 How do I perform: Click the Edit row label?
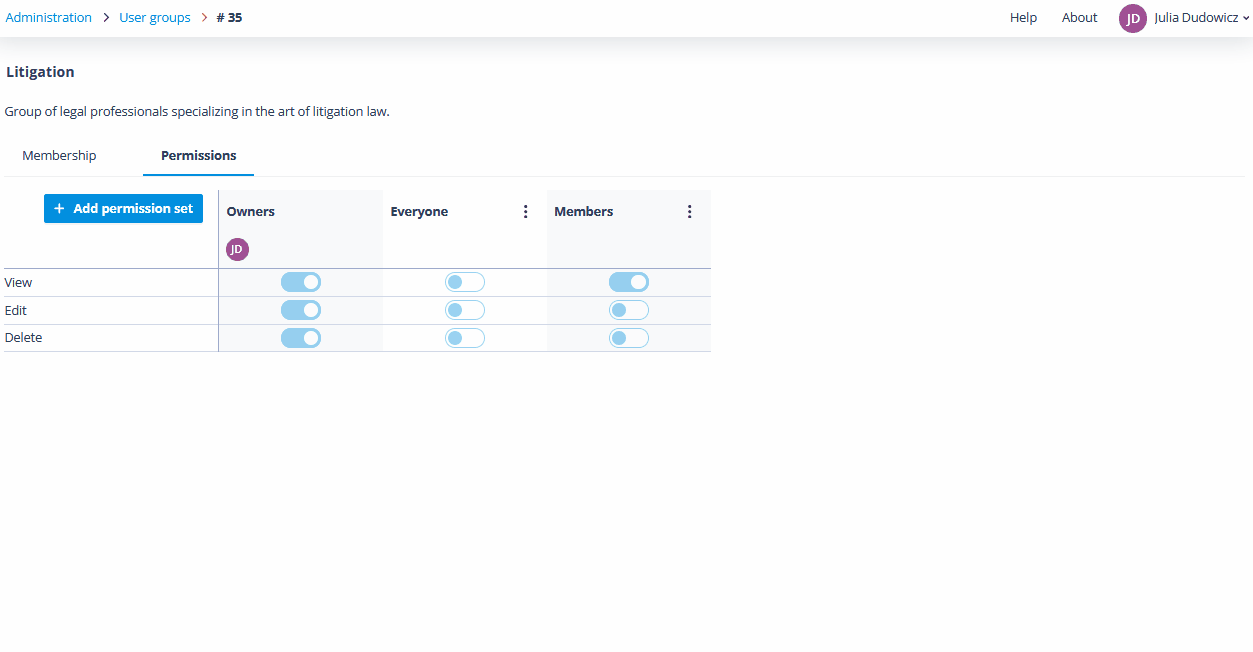click(16, 311)
